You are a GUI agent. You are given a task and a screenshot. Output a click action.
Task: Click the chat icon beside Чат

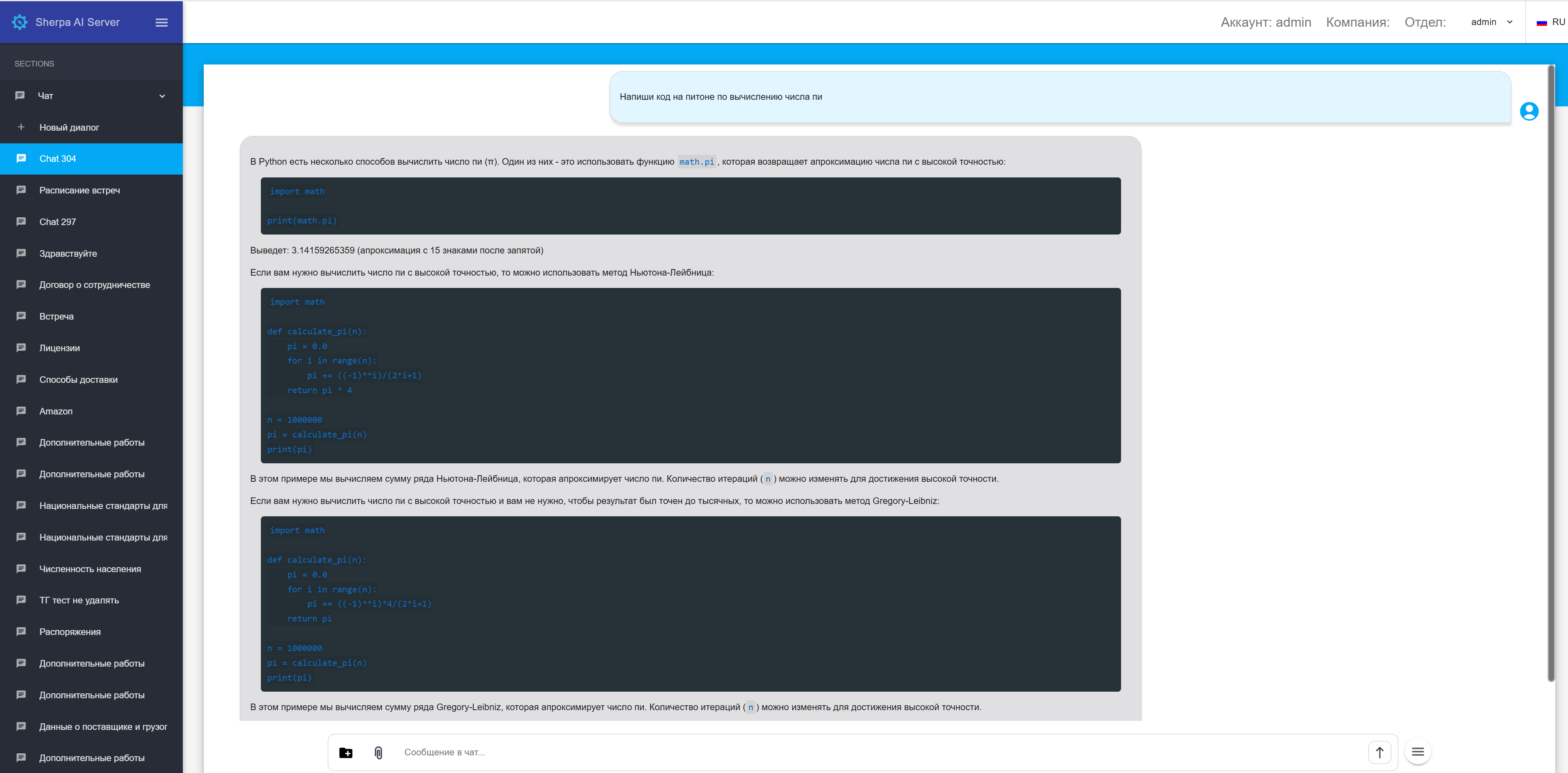[x=20, y=96]
